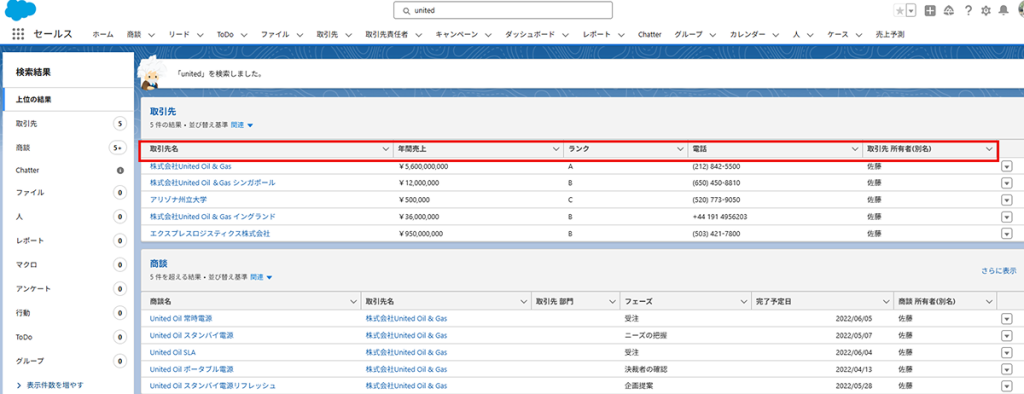The height and width of the screenshot is (394, 1024).
Task: Open opportunity United Oil ポータブル電源
Action: (x=191, y=369)
